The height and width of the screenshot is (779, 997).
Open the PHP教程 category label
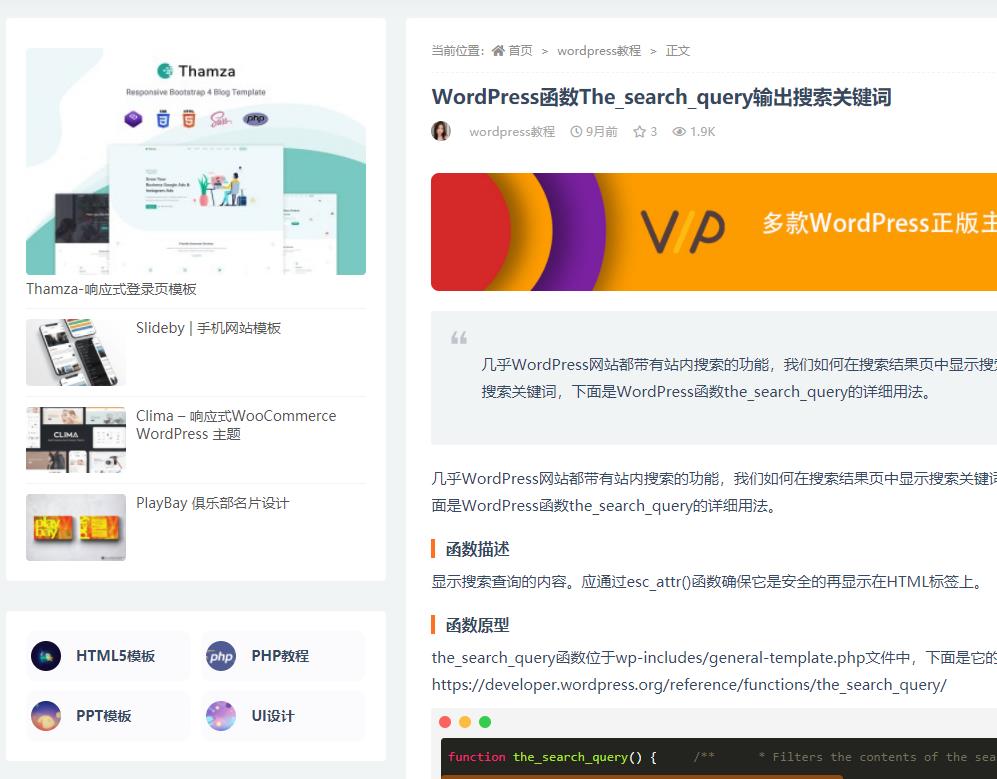tap(280, 656)
